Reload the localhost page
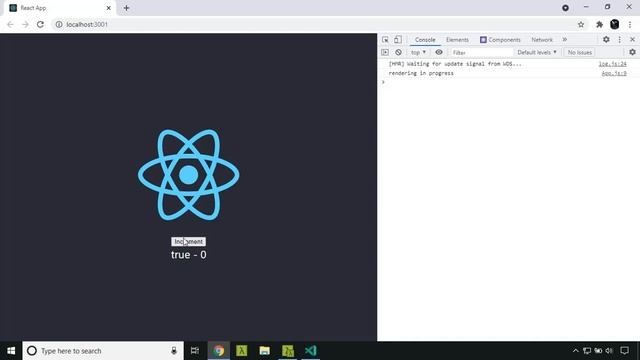The height and width of the screenshot is (360, 640). 40,24
